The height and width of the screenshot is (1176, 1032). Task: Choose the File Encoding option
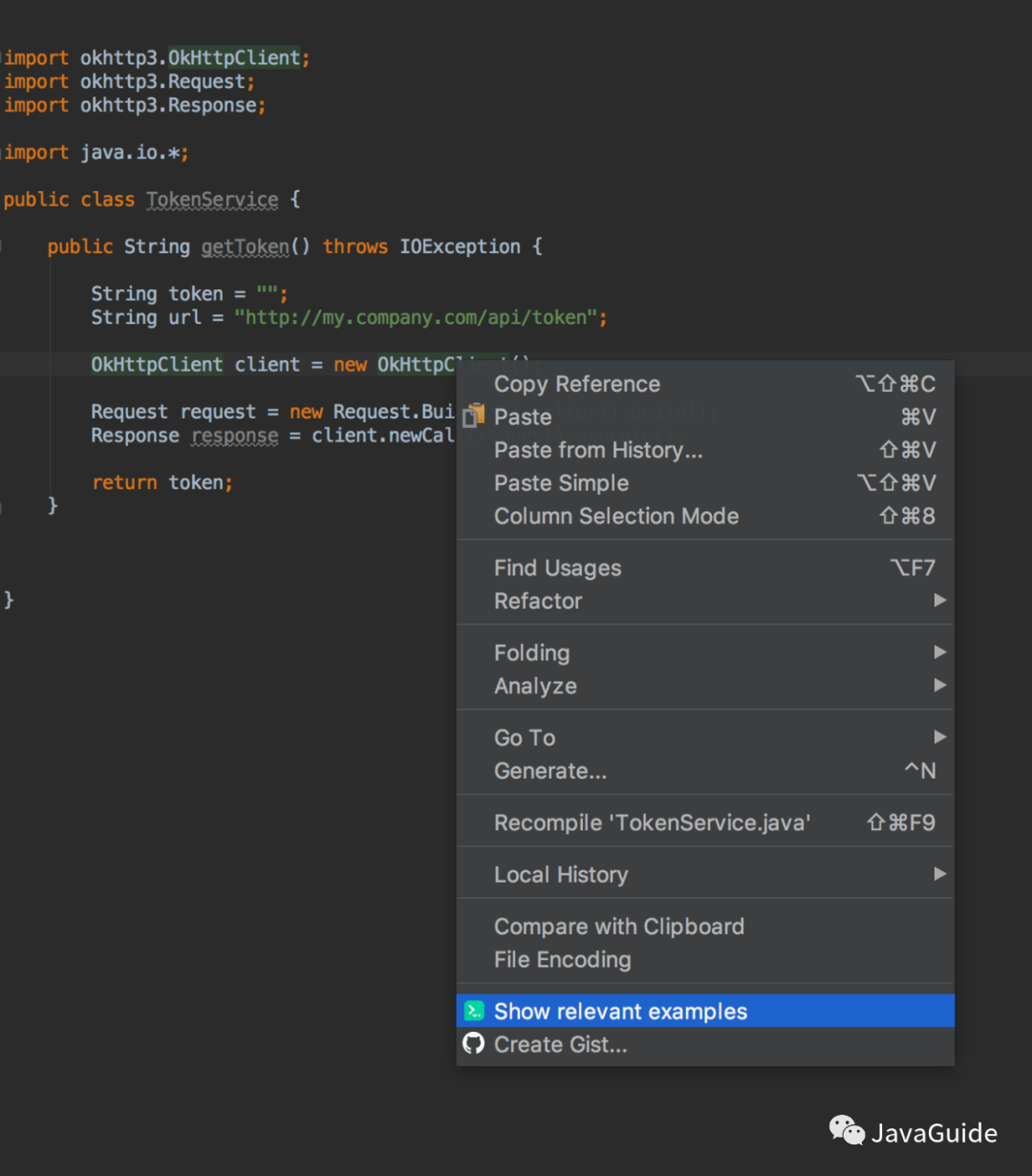[563, 960]
